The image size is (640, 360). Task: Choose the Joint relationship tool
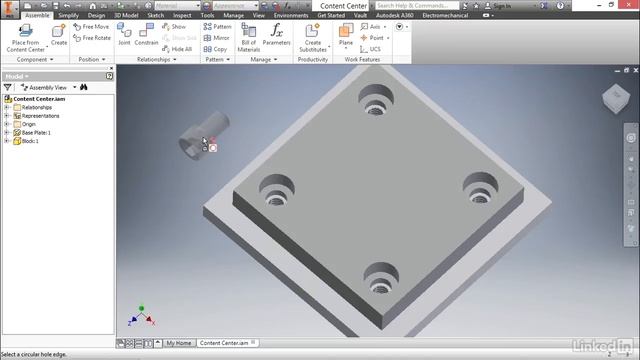tap(124, 35)
